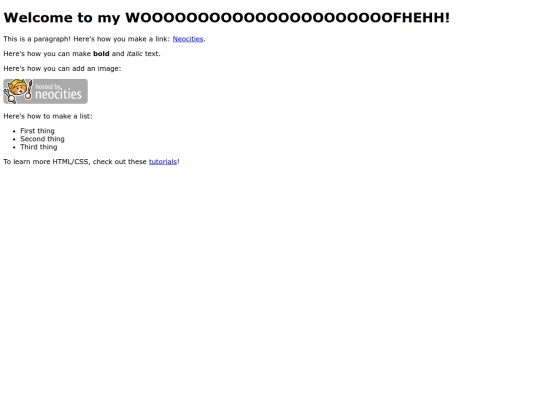Click the hosted by neocities badge image
The height and width of the screenshot is (405, 540).
click(x=45, y=91)
